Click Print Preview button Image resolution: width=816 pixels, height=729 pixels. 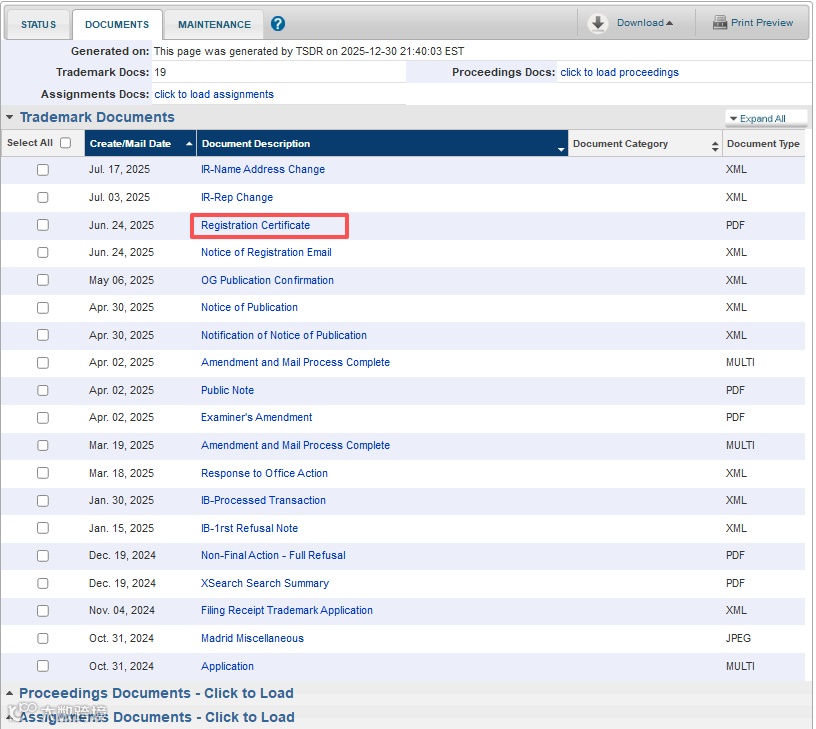coord(753,22)
